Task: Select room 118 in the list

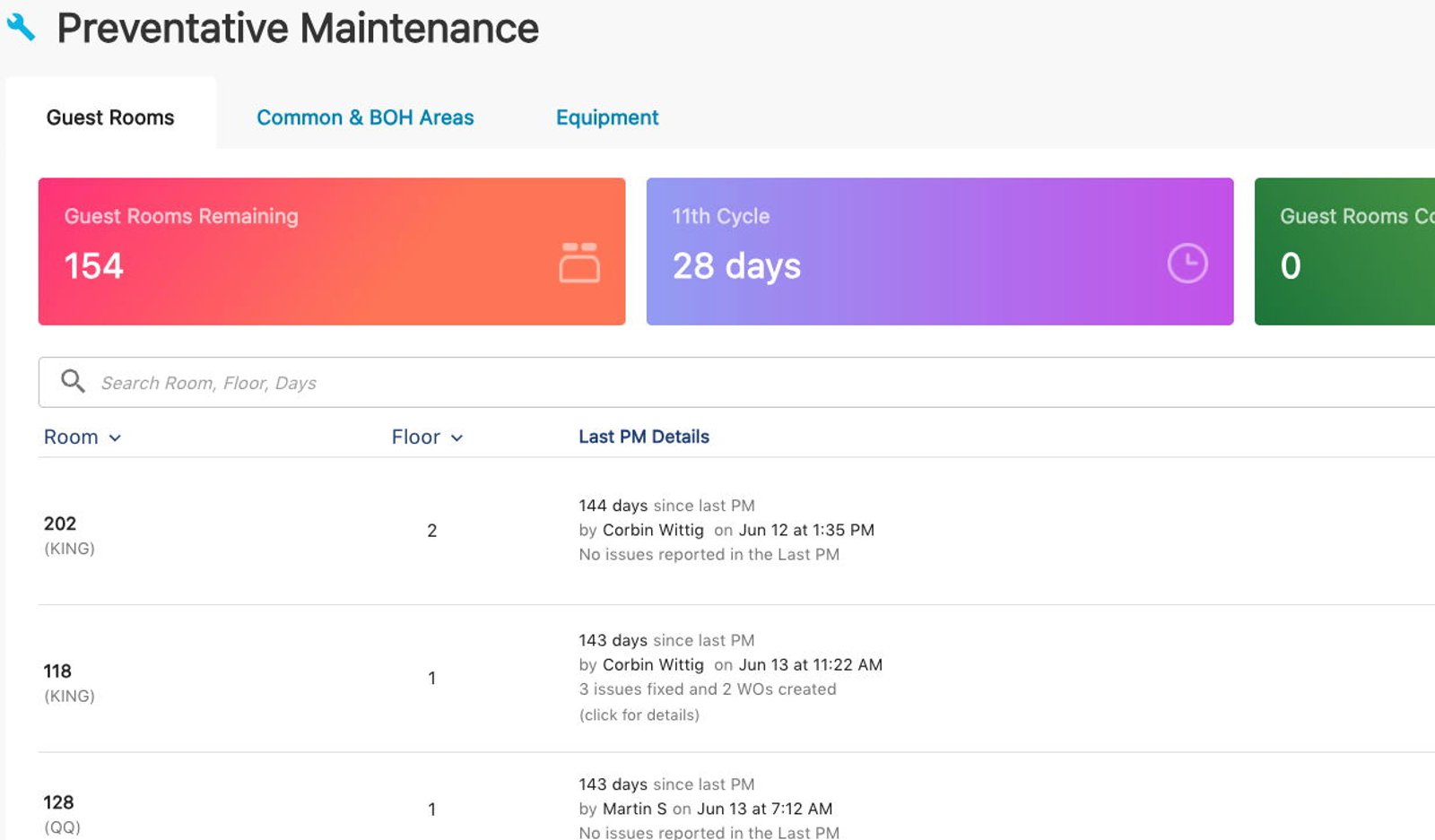Action: tap(57, 671)
